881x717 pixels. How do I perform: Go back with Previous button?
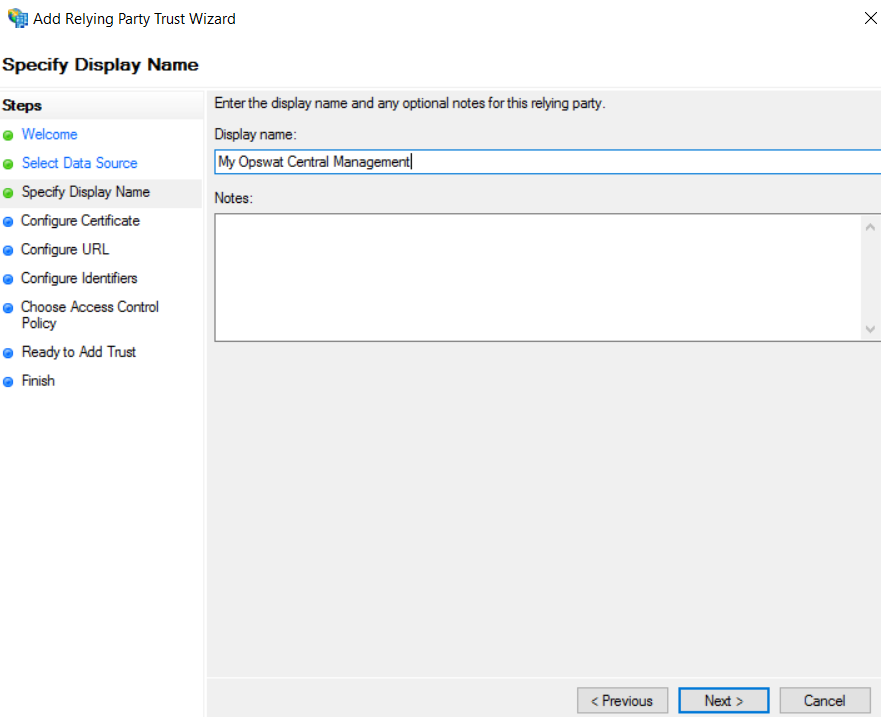(621, 701)
